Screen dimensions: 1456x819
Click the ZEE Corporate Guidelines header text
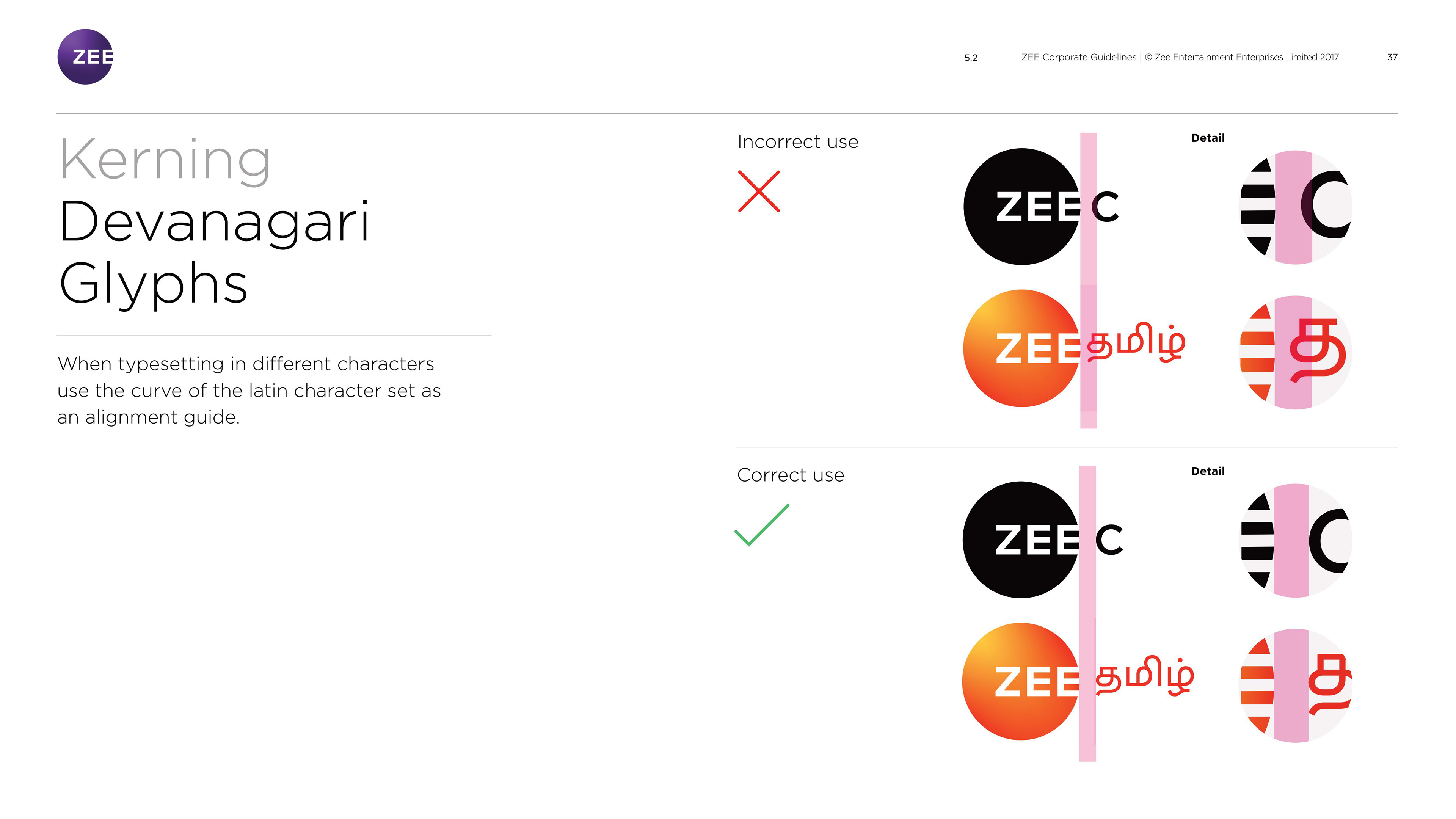click(x=1180, y=57)
